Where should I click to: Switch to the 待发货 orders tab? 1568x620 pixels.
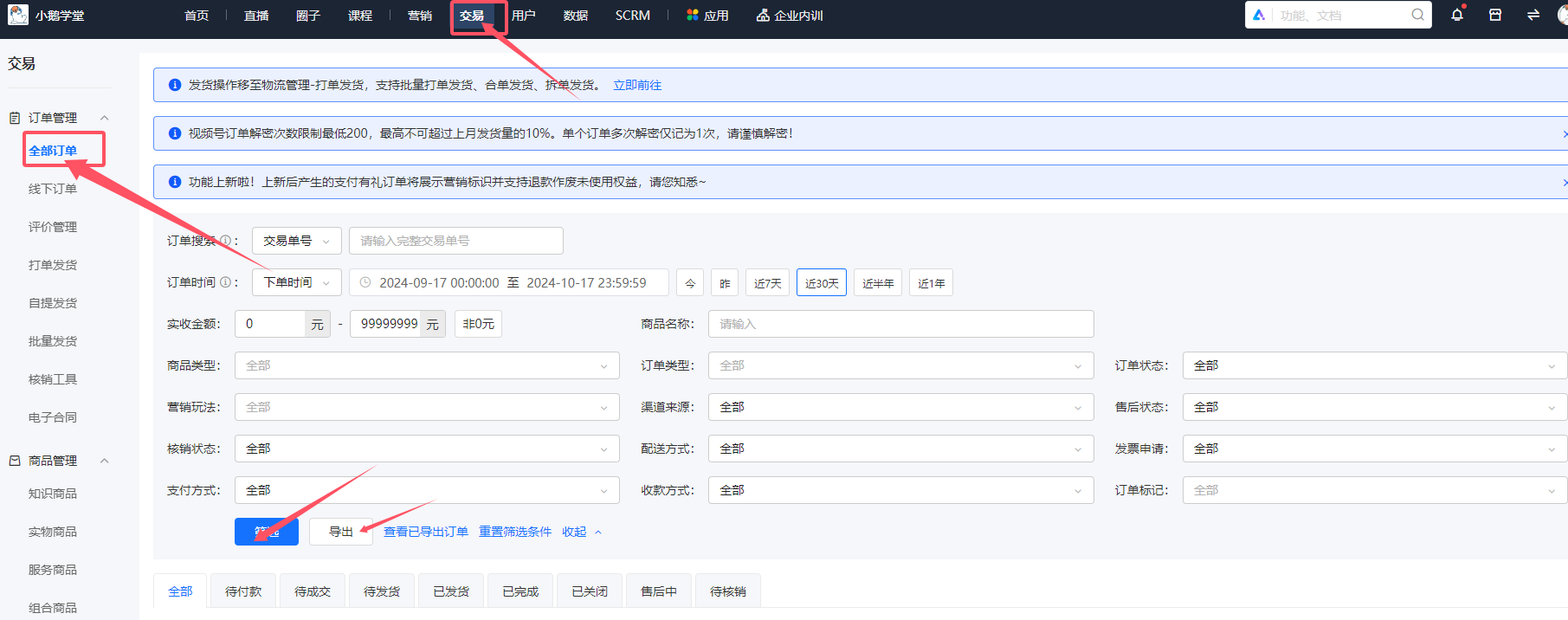pyautogui.click(x=382, y=591)
